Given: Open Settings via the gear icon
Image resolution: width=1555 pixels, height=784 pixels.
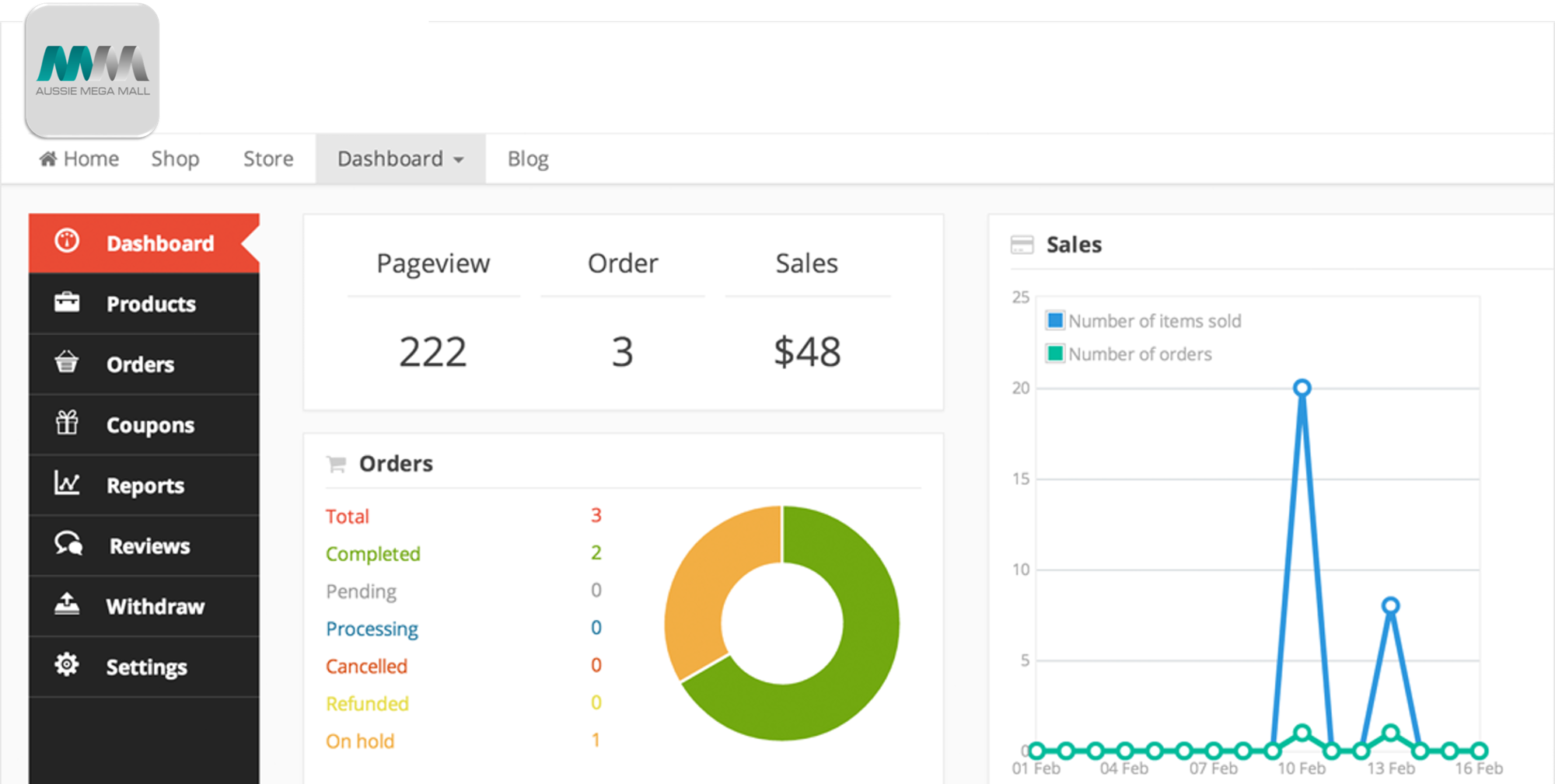Looking at the screenshot, I should (x=67, y=666).
